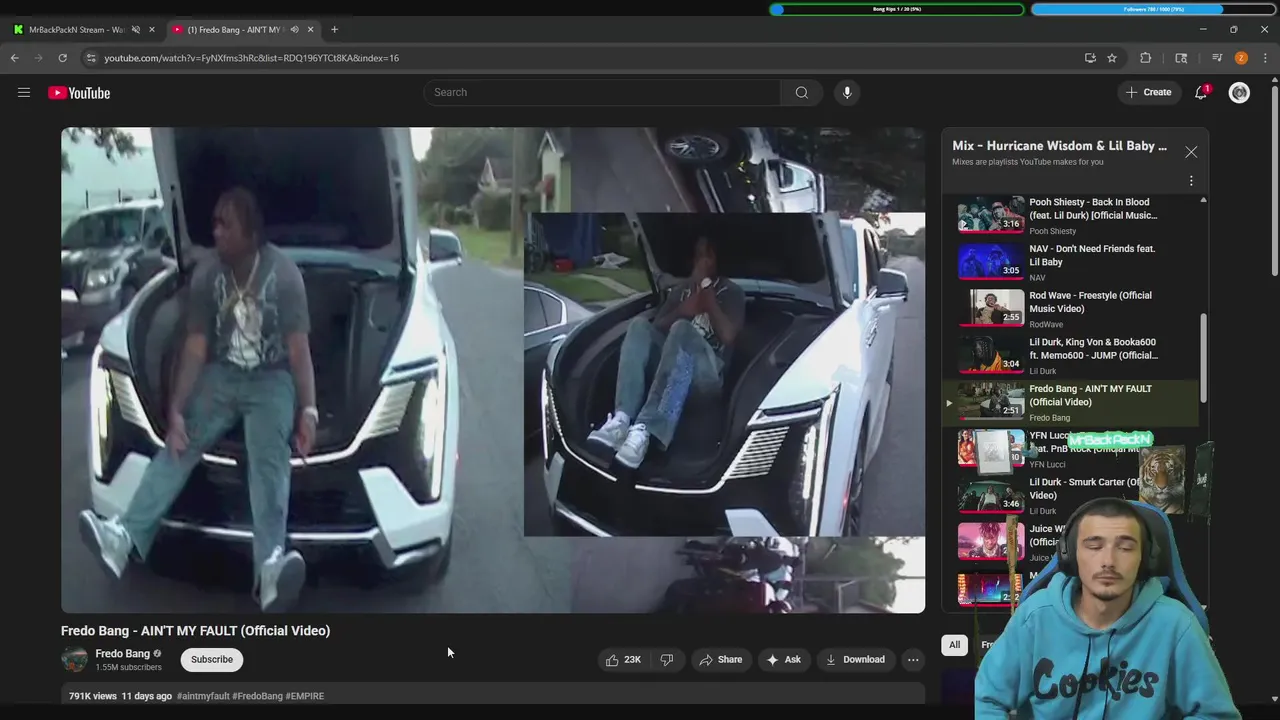This screenshot has height=720, width=1280.
Task: Click the YouTube search input field
Action: (x=602, y=92)
